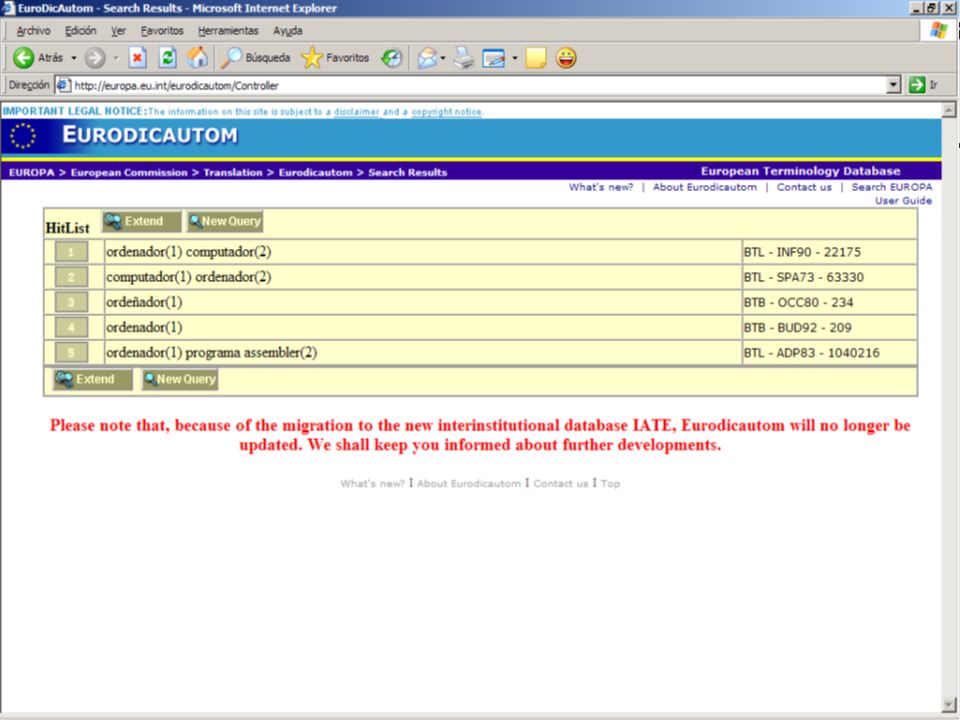Open Búsqueda search toolbar button
960x720 pixels.
[x=255, y=58]
